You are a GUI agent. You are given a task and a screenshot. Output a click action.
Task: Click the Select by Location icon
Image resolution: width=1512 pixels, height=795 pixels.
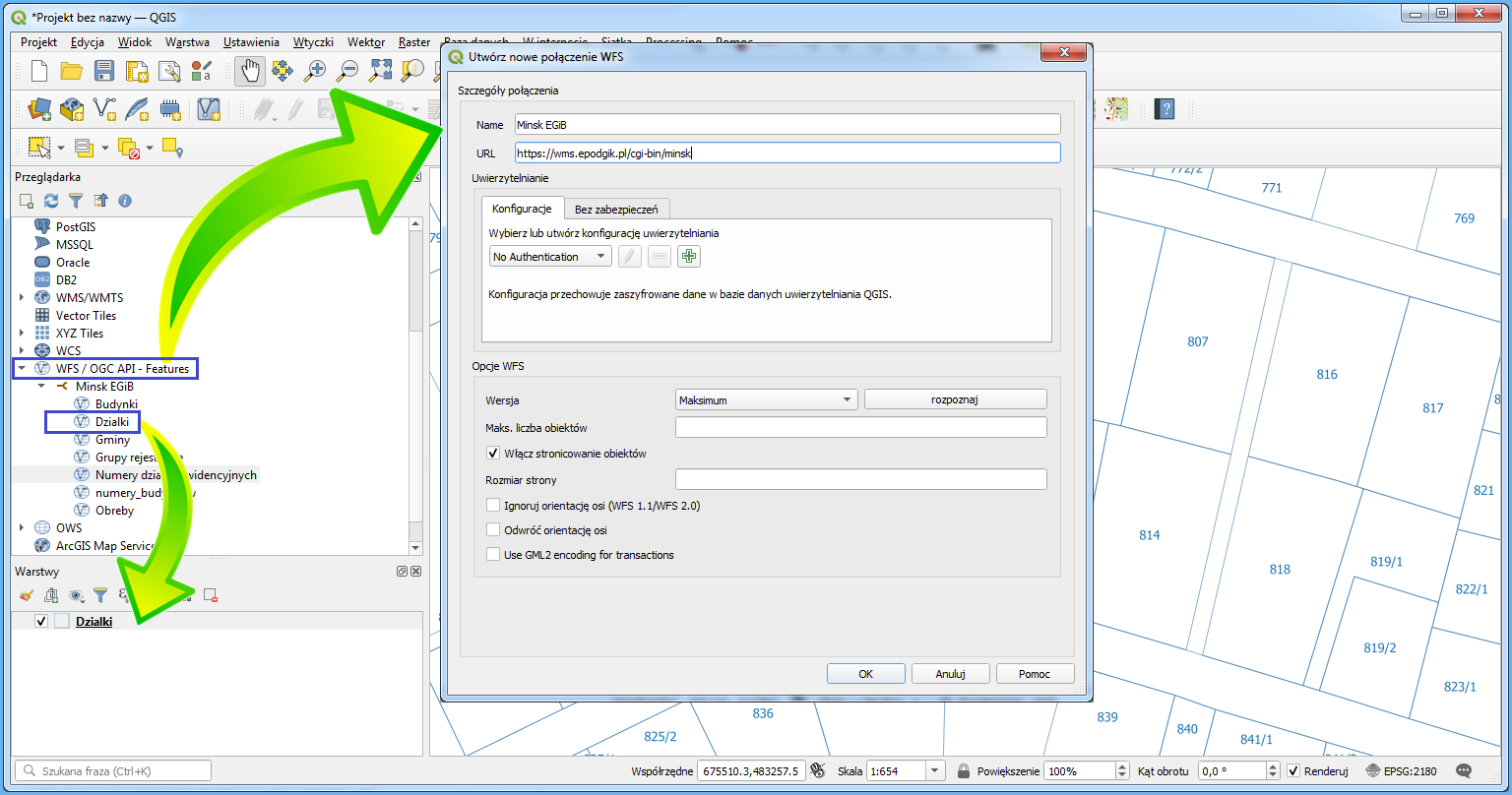pos(173,148)
